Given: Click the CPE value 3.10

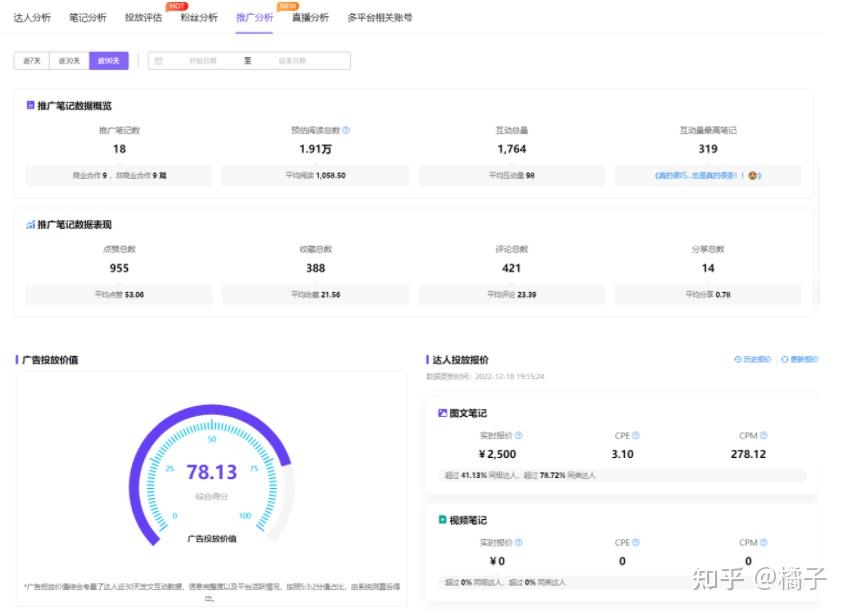Looking at the screenshot, I should pos(622,454).
